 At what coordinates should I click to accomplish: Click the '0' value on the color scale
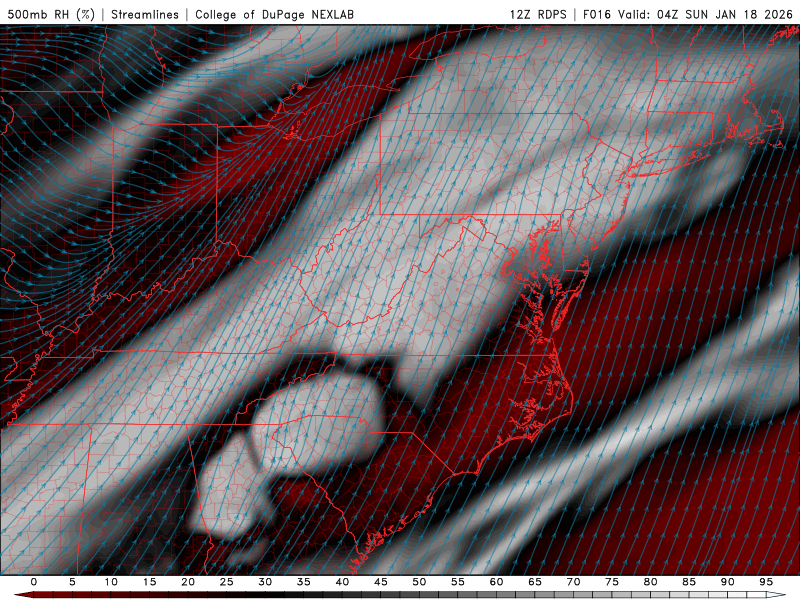[x=34, y=582]
